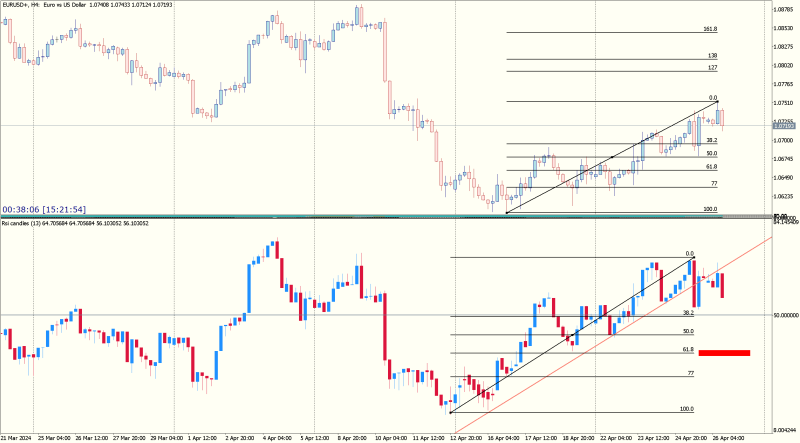Click the 25 Mar 04:00 time label

pyautogui.click(x=54, y=438)
